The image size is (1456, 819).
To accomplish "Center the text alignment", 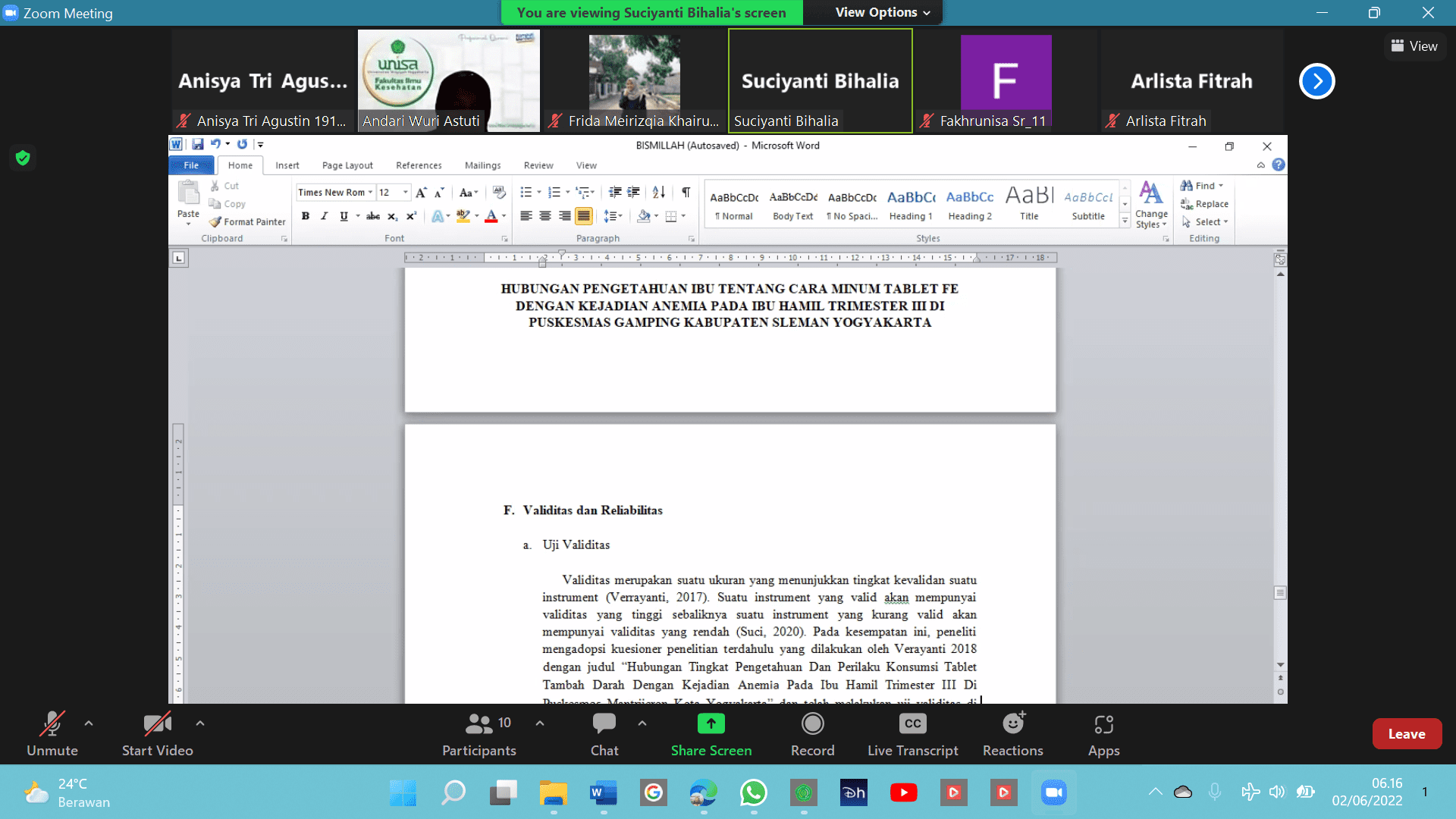I will tap(545, 216).
